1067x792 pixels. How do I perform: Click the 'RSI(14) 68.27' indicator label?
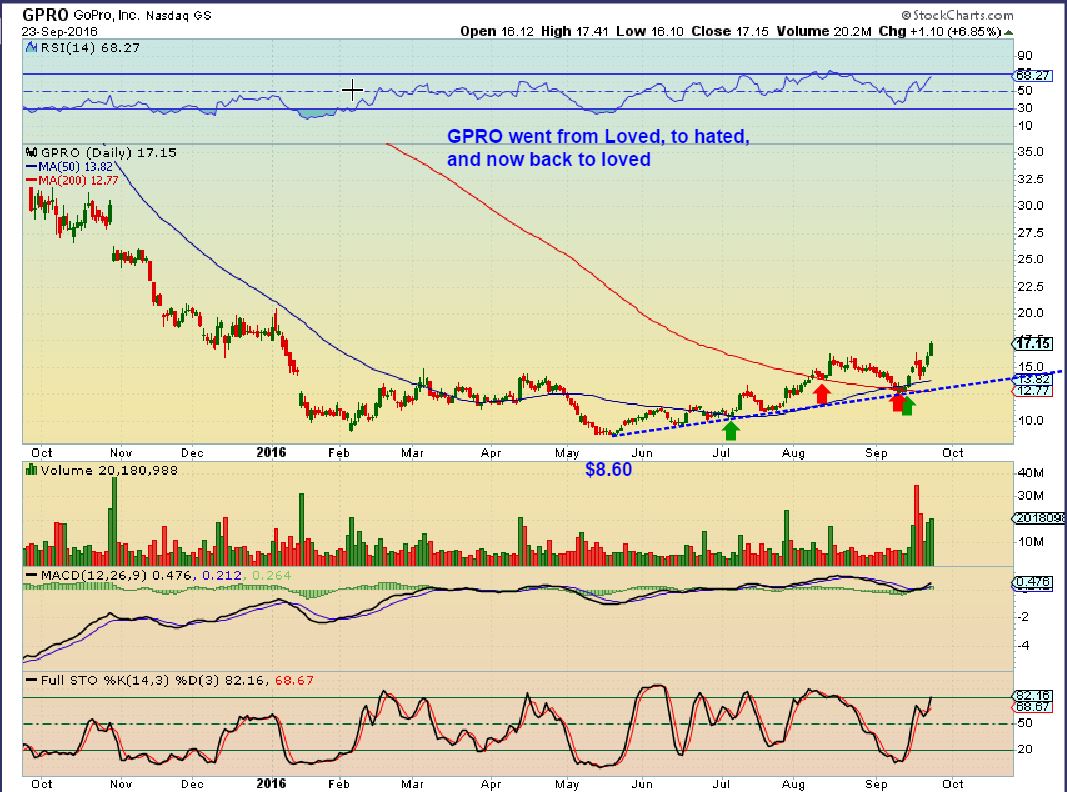(x=90, y=48)
